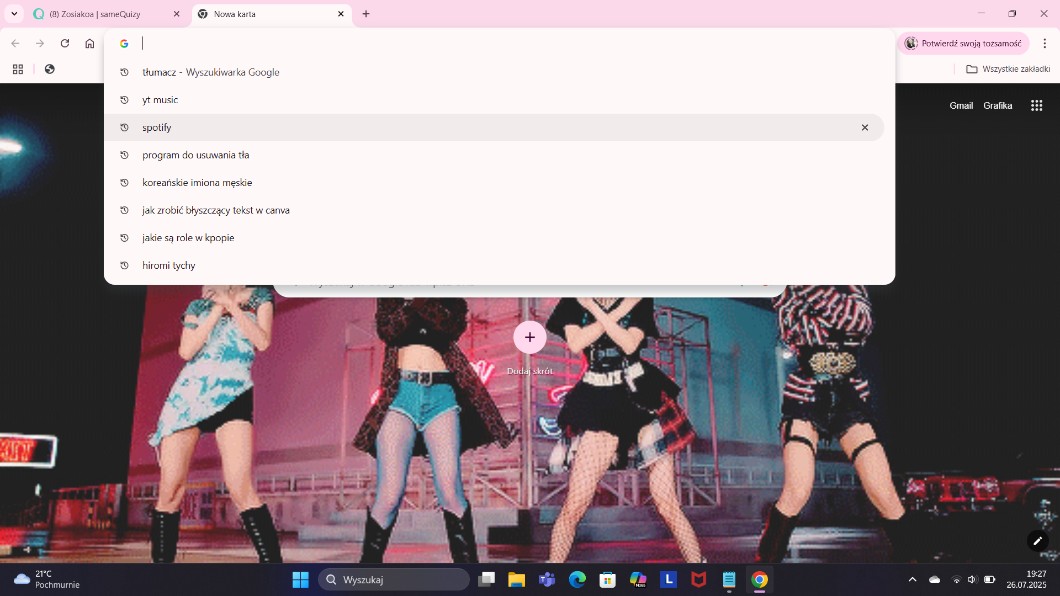Click the customize Chrome pencil icon

coord(1037,541)
